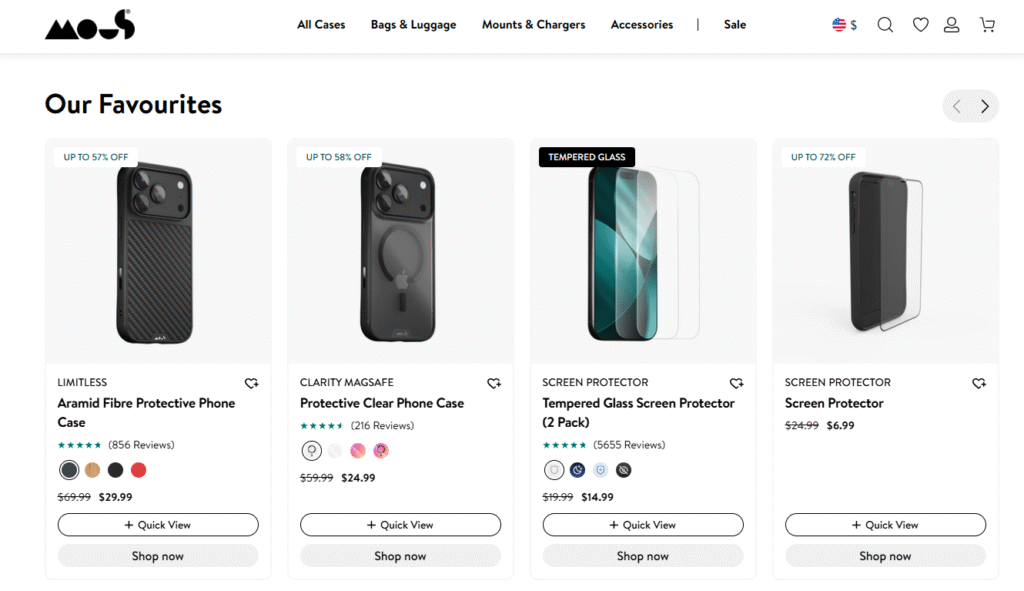Open the Protective Clear Phone Case image
Image resolution: width=1024 pixels, height=591 pixels.
tap(400, 250)
